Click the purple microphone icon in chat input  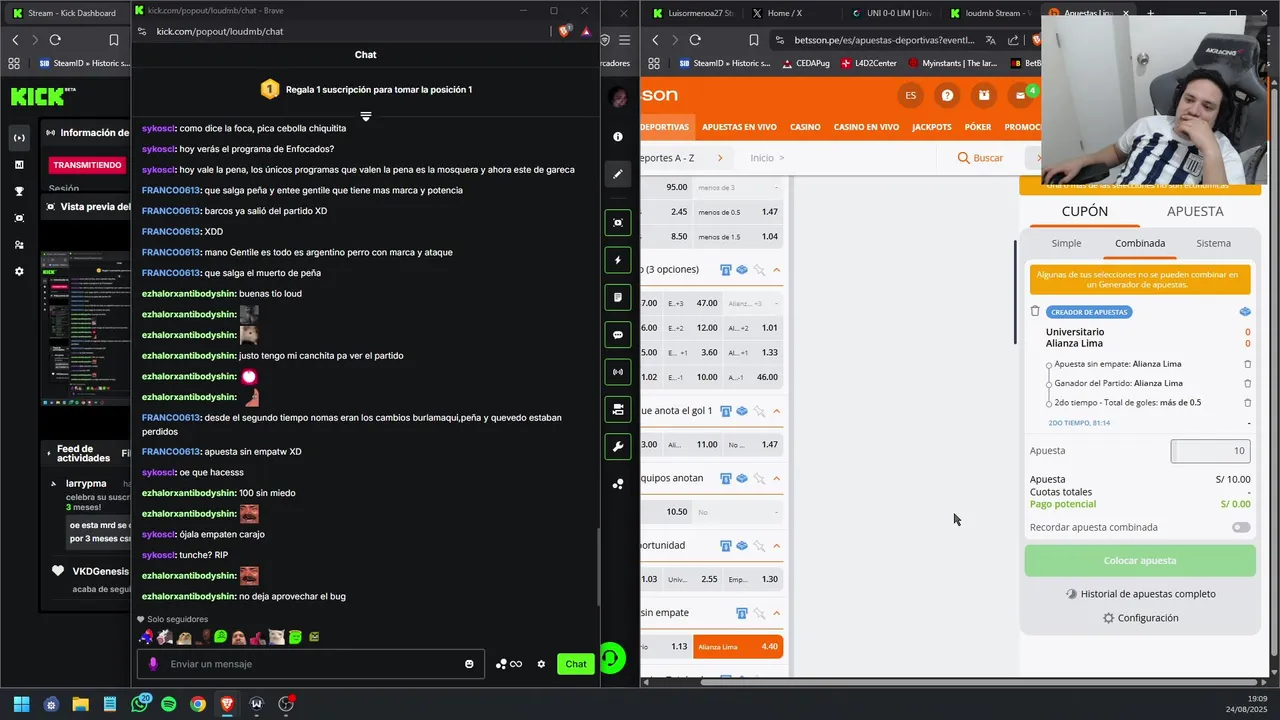click(x=153, y=664)
